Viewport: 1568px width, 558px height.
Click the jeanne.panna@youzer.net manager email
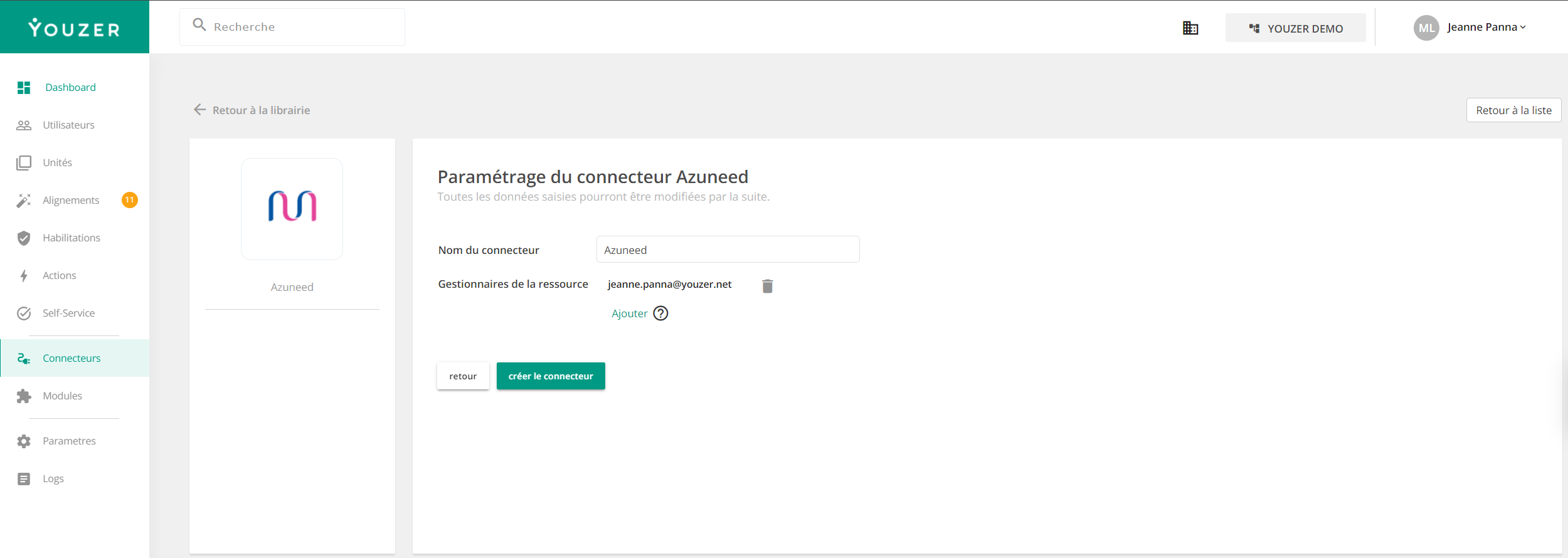[x=670, y=285]
